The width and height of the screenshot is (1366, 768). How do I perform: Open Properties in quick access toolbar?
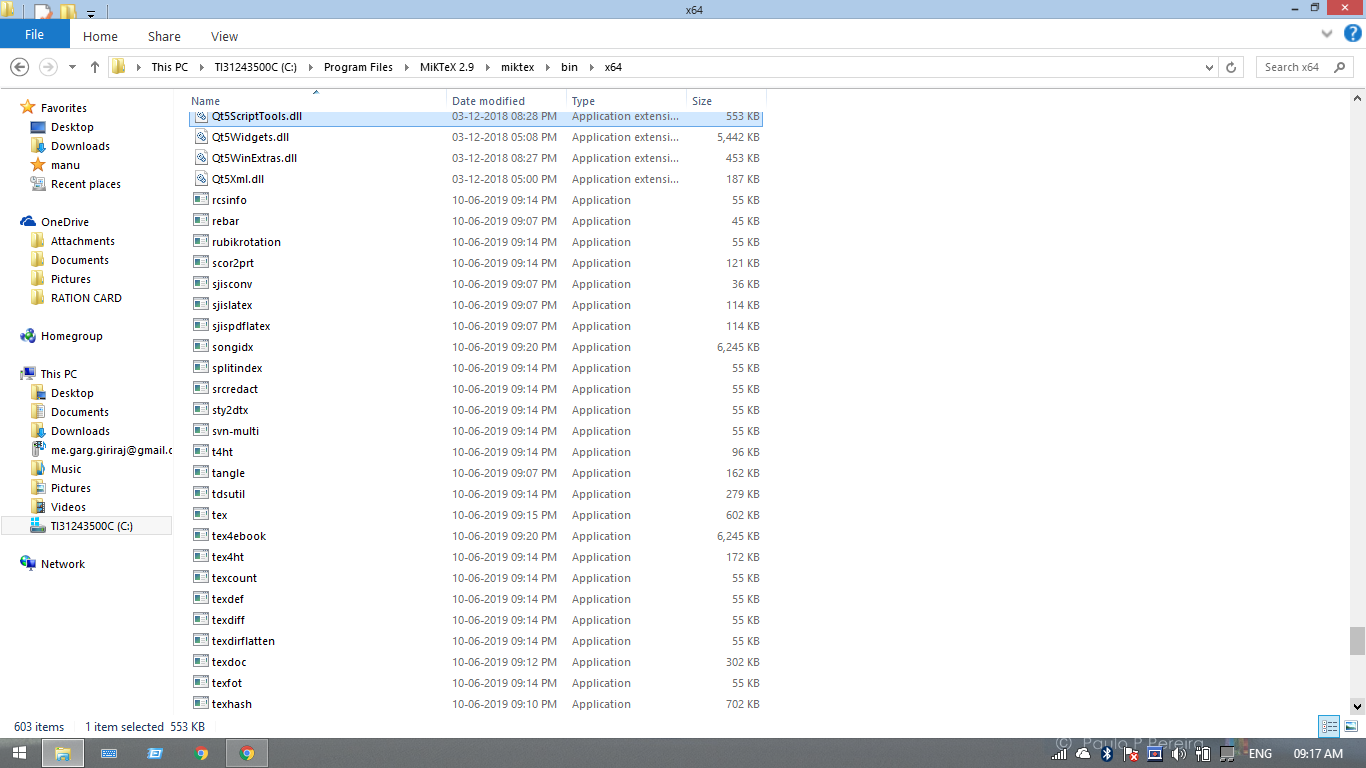point(44,12)
